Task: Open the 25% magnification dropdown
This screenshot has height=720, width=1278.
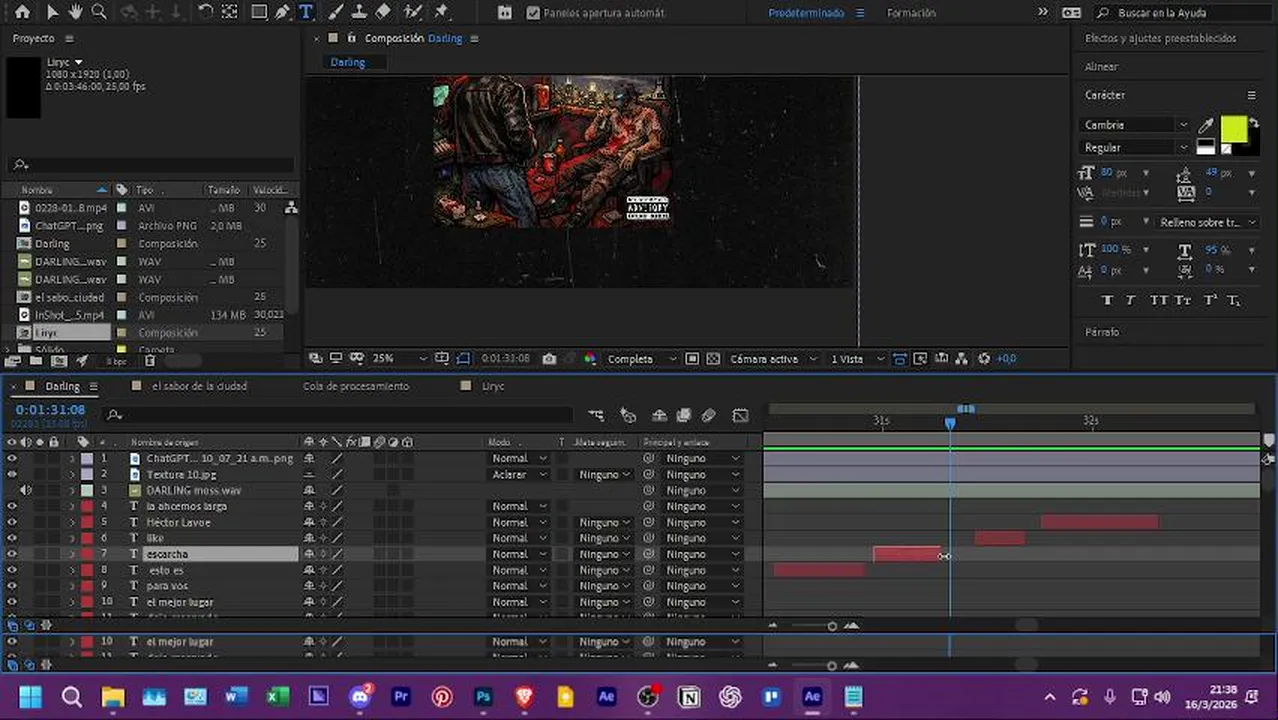Action: tap(399, 358)
